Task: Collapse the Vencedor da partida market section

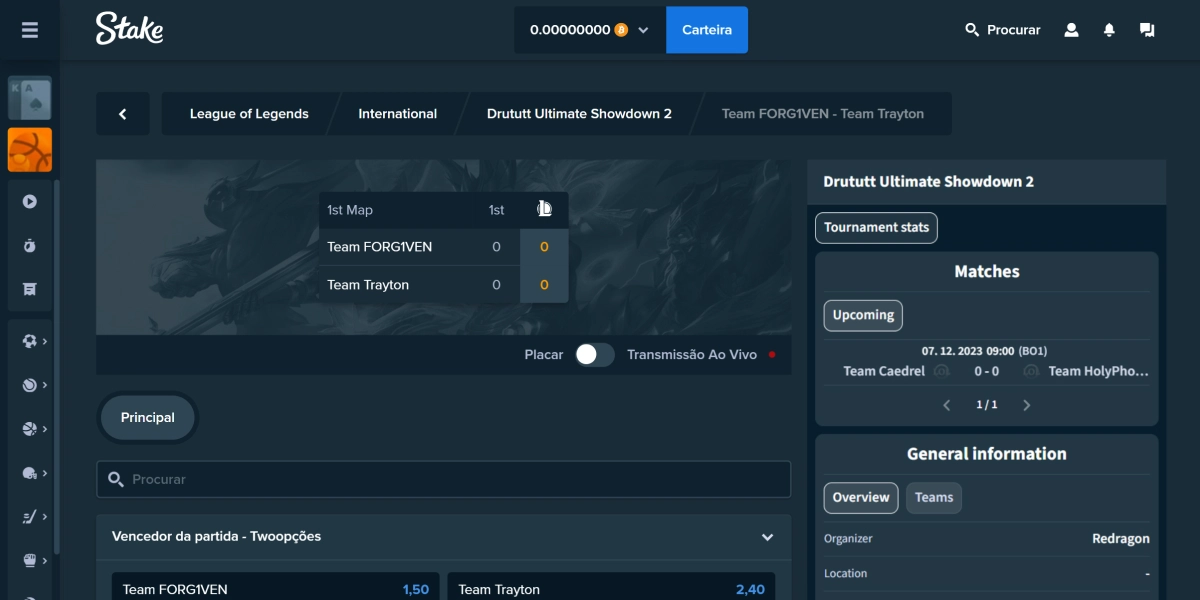Action: pyautogui.click(x=768, y=537)
